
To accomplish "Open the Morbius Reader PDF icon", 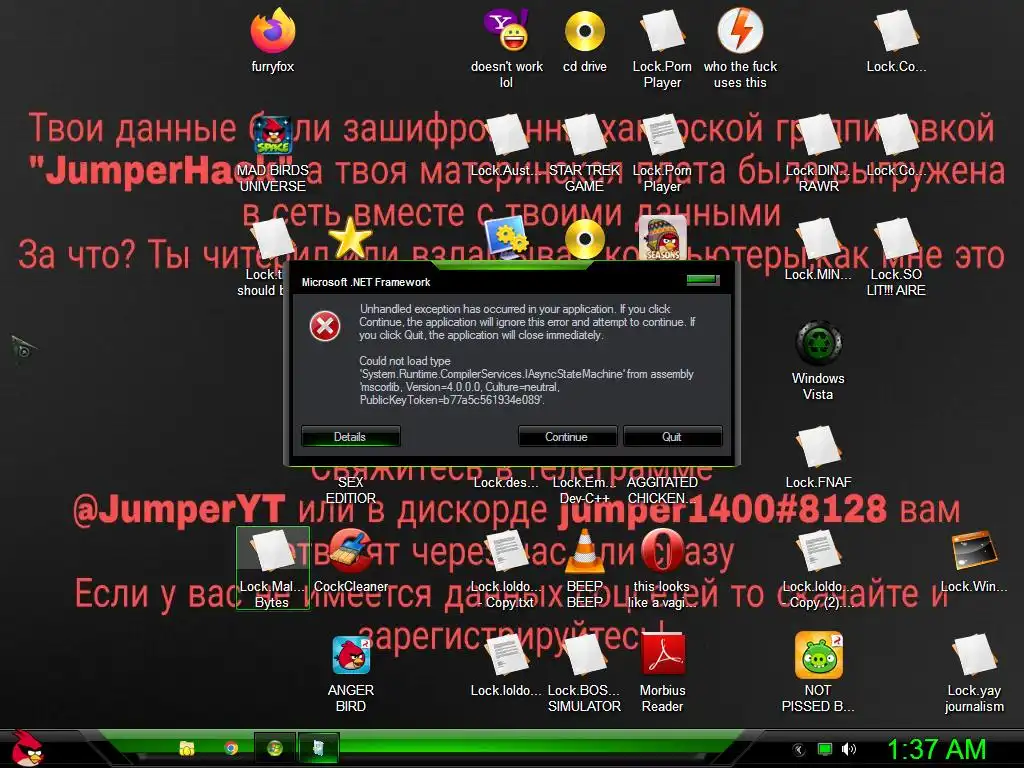I will tap(662, 655).
